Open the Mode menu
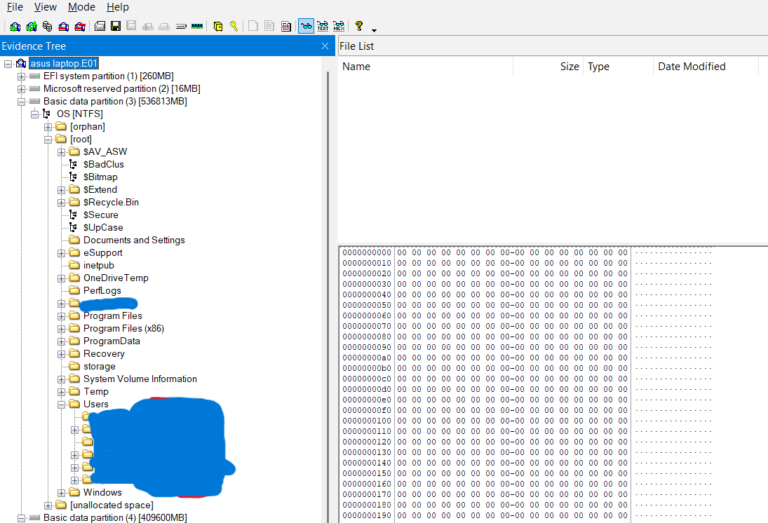Viewport: 768px width, 523px height. 81,7
